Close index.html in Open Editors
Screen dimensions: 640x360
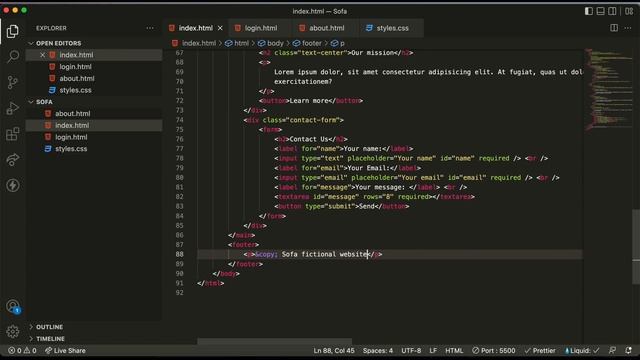point(42,55)
